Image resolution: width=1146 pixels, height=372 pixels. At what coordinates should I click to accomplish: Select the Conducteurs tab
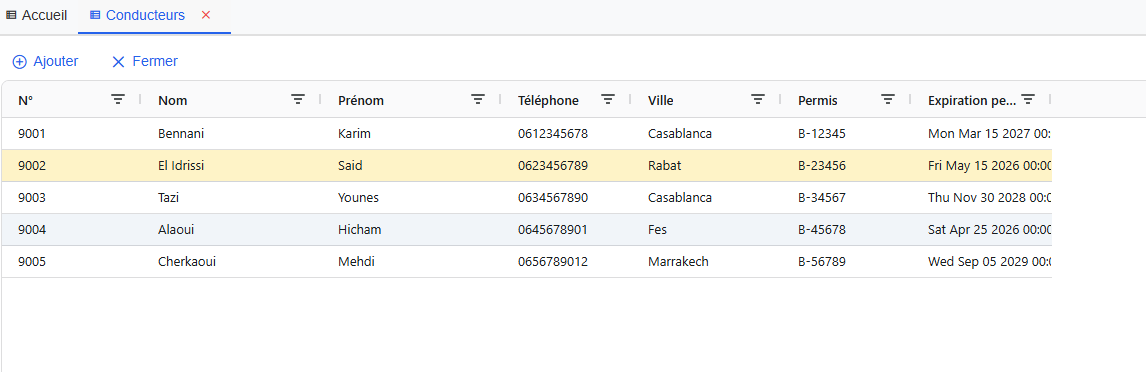coord(145,15)
